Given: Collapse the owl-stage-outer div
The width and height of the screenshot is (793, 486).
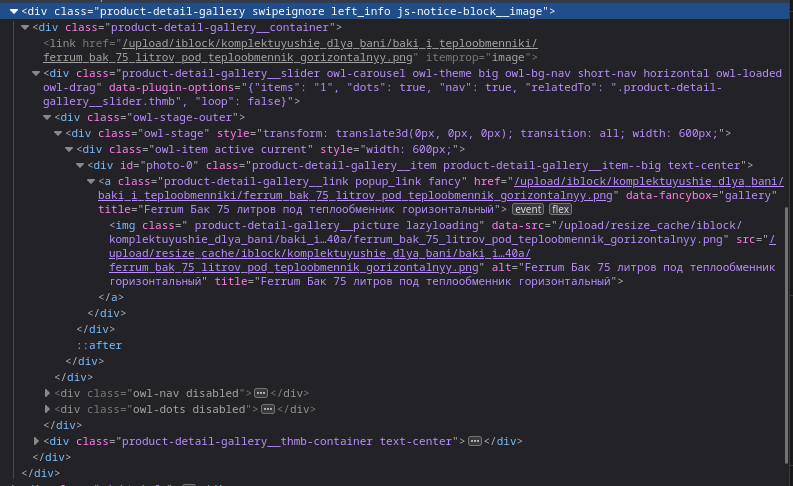Looking at the screenshot, I should [47, 117].
